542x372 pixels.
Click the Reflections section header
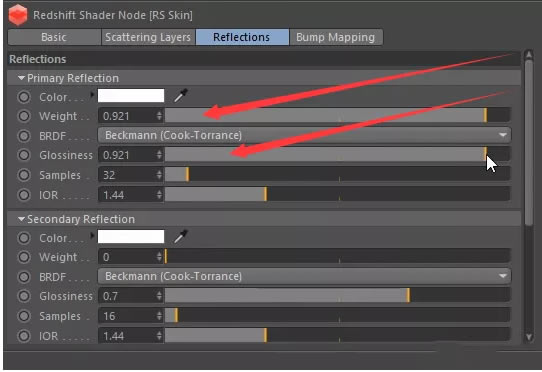pos(264,59)
